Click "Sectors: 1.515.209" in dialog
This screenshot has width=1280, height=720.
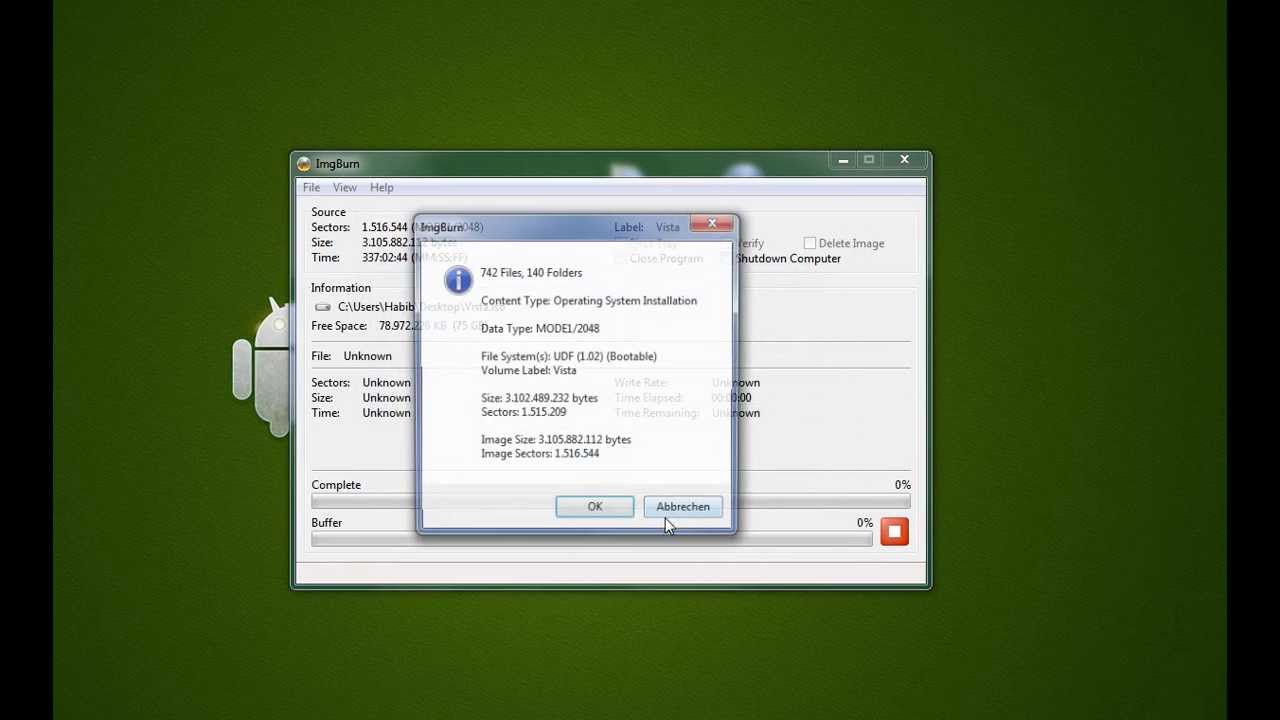[523, 413]
